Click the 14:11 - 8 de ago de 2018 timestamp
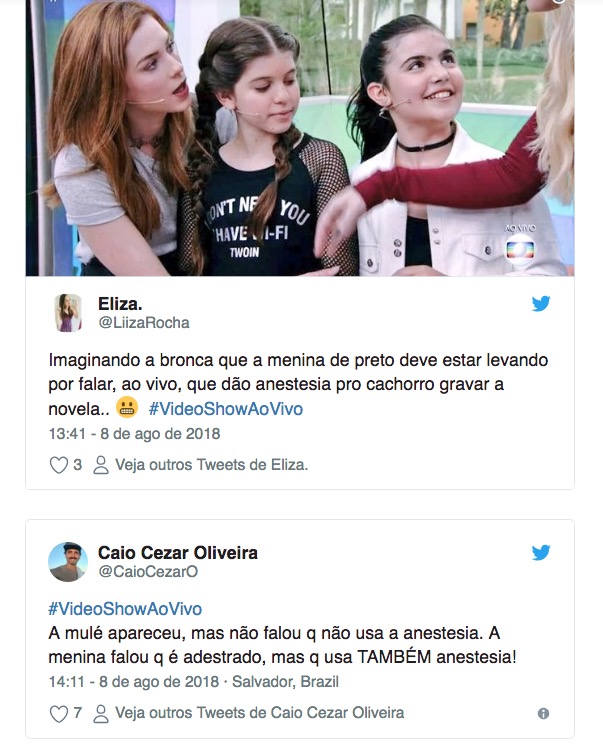The image size is (603, 755). pos(134,682)
